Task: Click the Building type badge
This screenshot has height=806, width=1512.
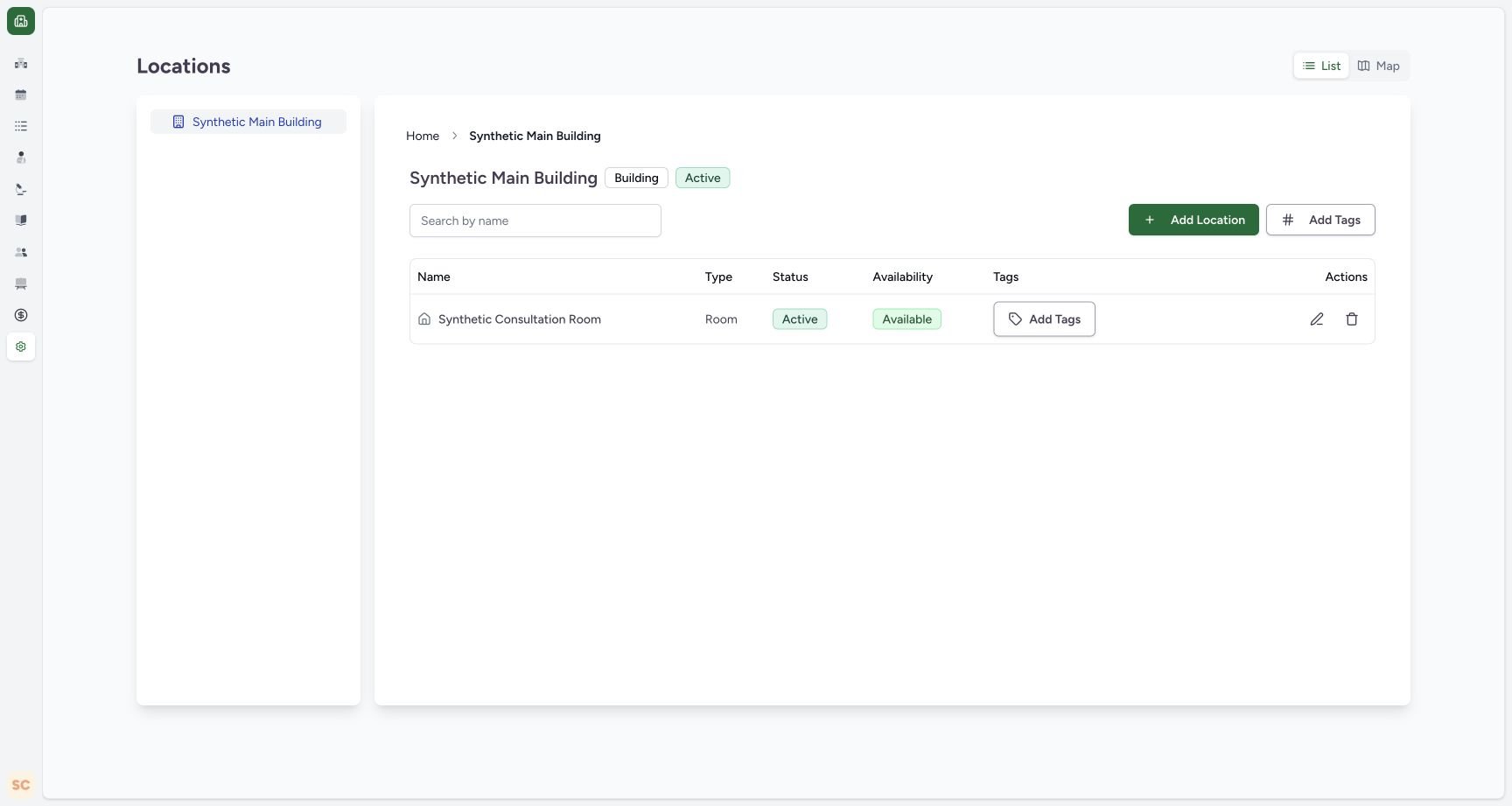Action: pyautogui.click(x=636, y=178)
